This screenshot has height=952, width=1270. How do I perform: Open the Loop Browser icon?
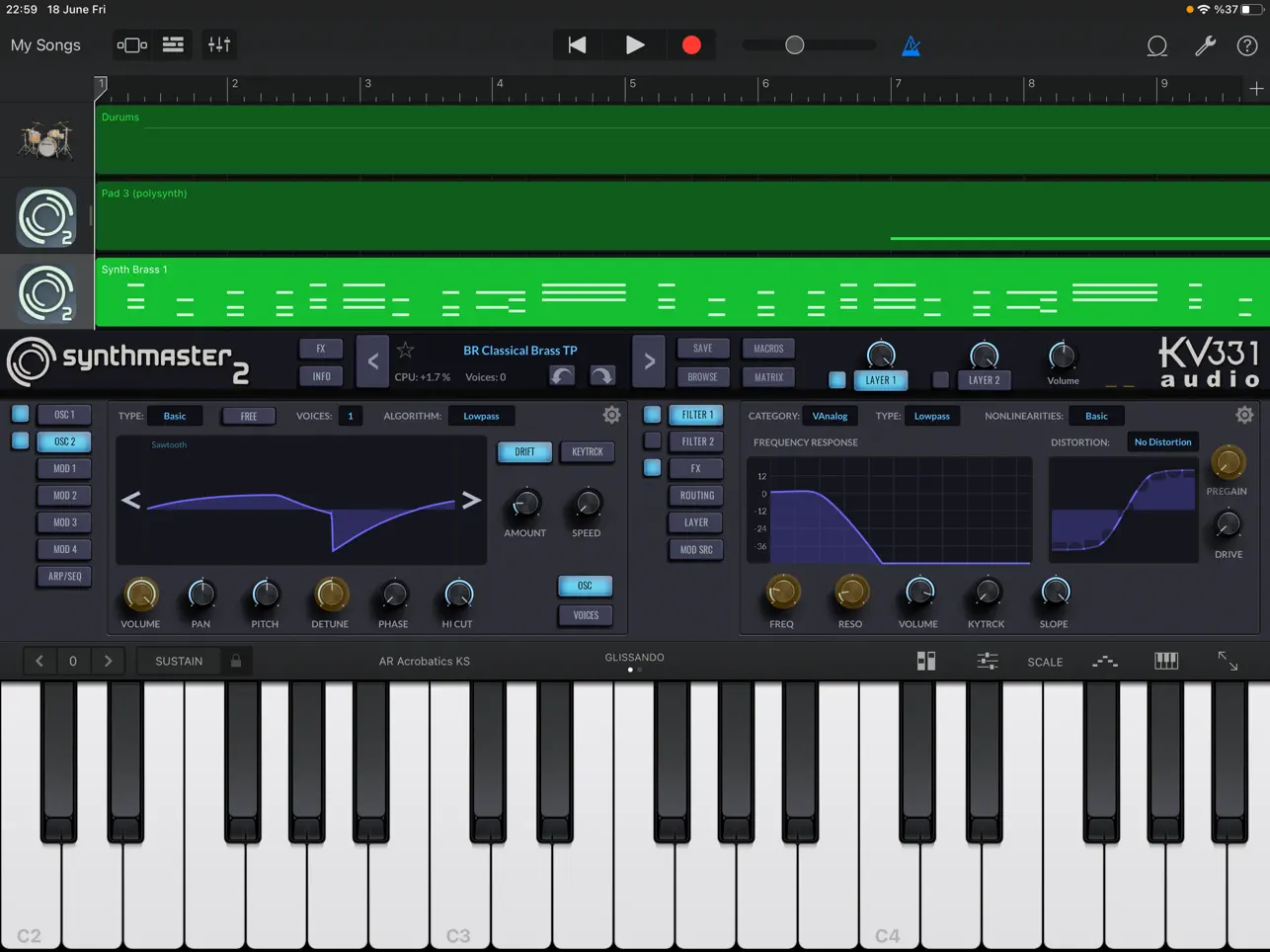point(1156,45)
